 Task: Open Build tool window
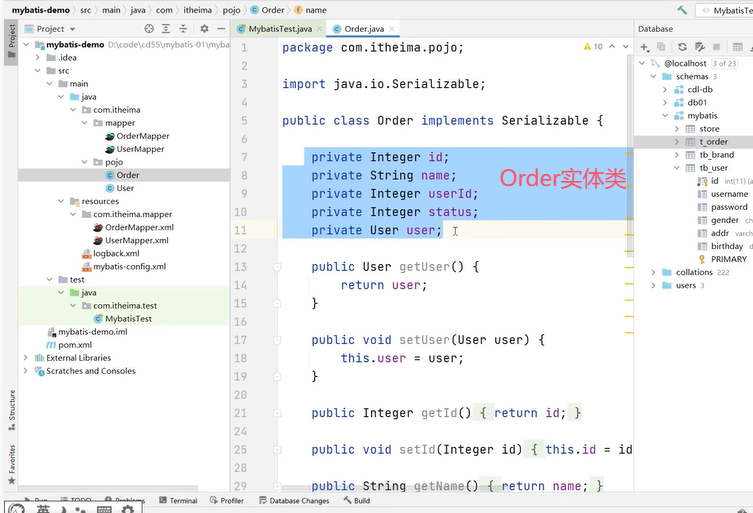tap(357, 501)
